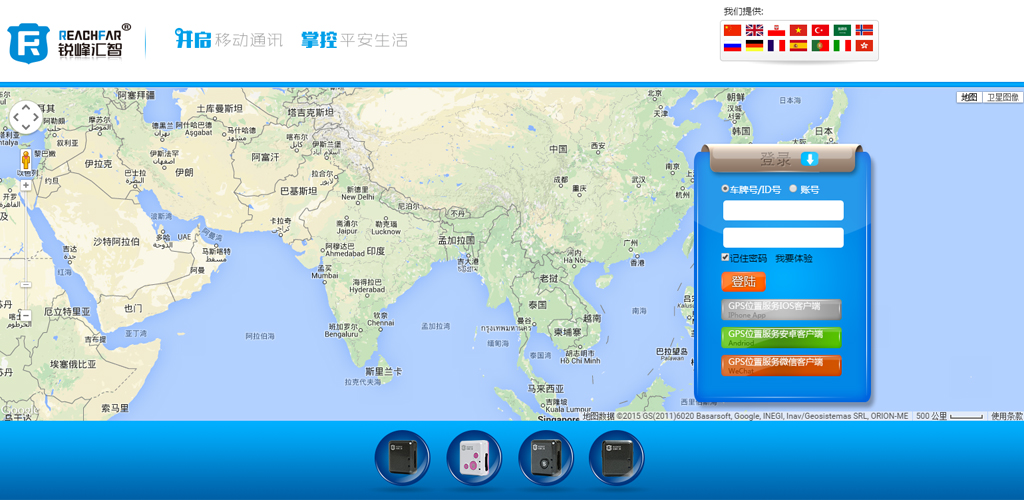Image resolution: width=1024 pixels, height=500 pixels.
Task: Select the 账号 radio option
Action: [x=793, y=188]
